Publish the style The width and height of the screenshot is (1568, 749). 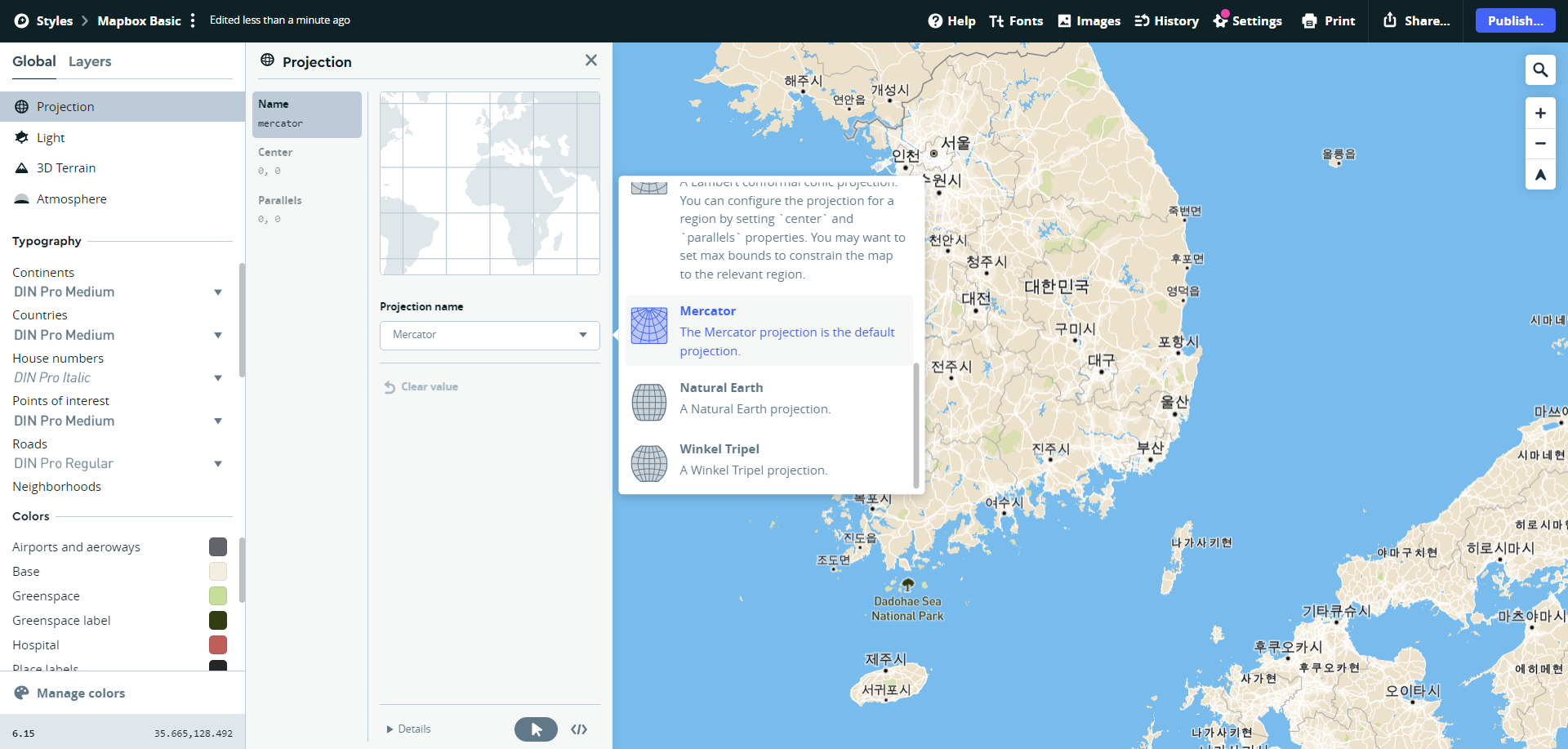coord(1515,21)
